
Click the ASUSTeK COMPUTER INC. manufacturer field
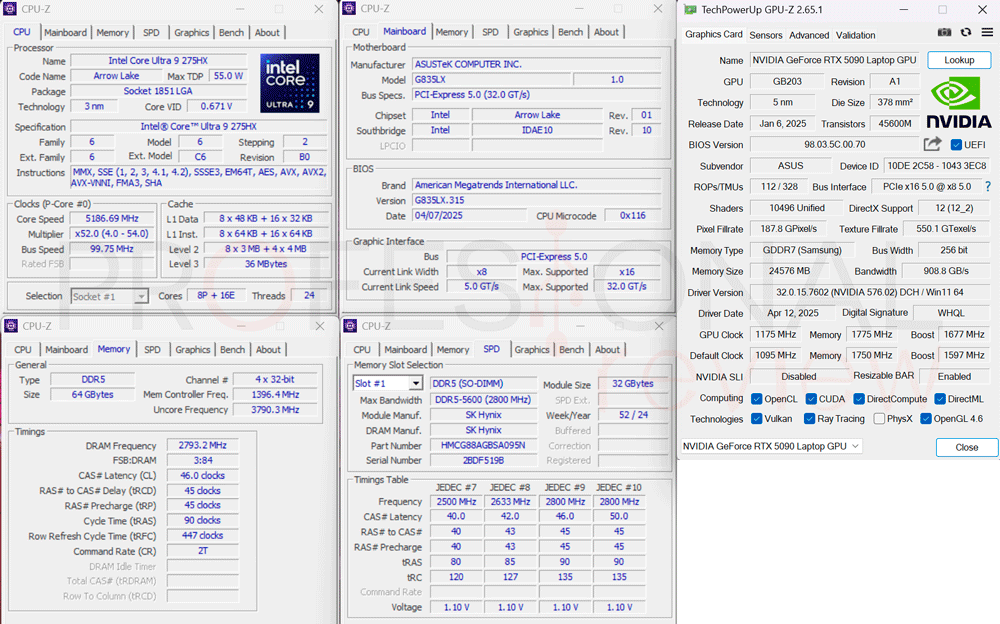(536, 64)
